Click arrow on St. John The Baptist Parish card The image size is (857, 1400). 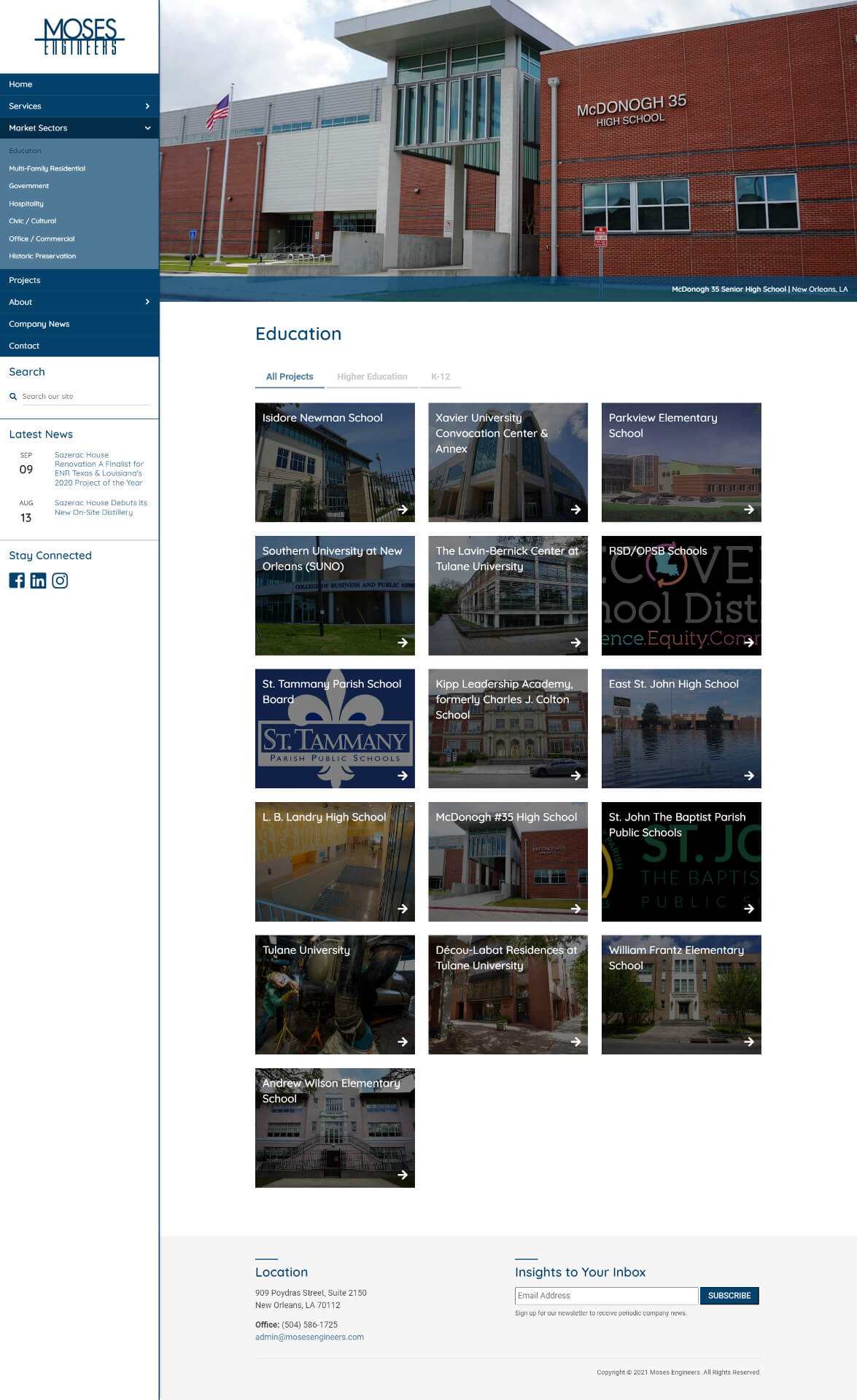click(x=749, y=909)
